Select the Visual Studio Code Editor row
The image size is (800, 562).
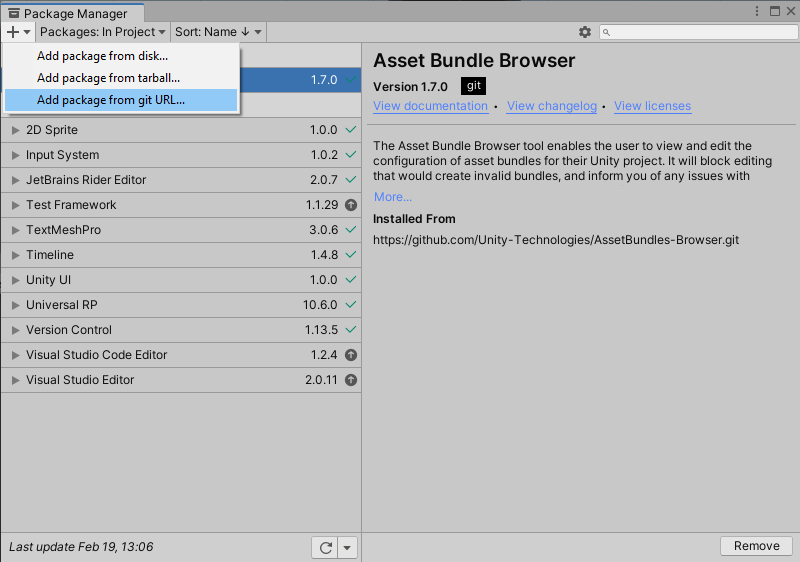pos(181,355)
